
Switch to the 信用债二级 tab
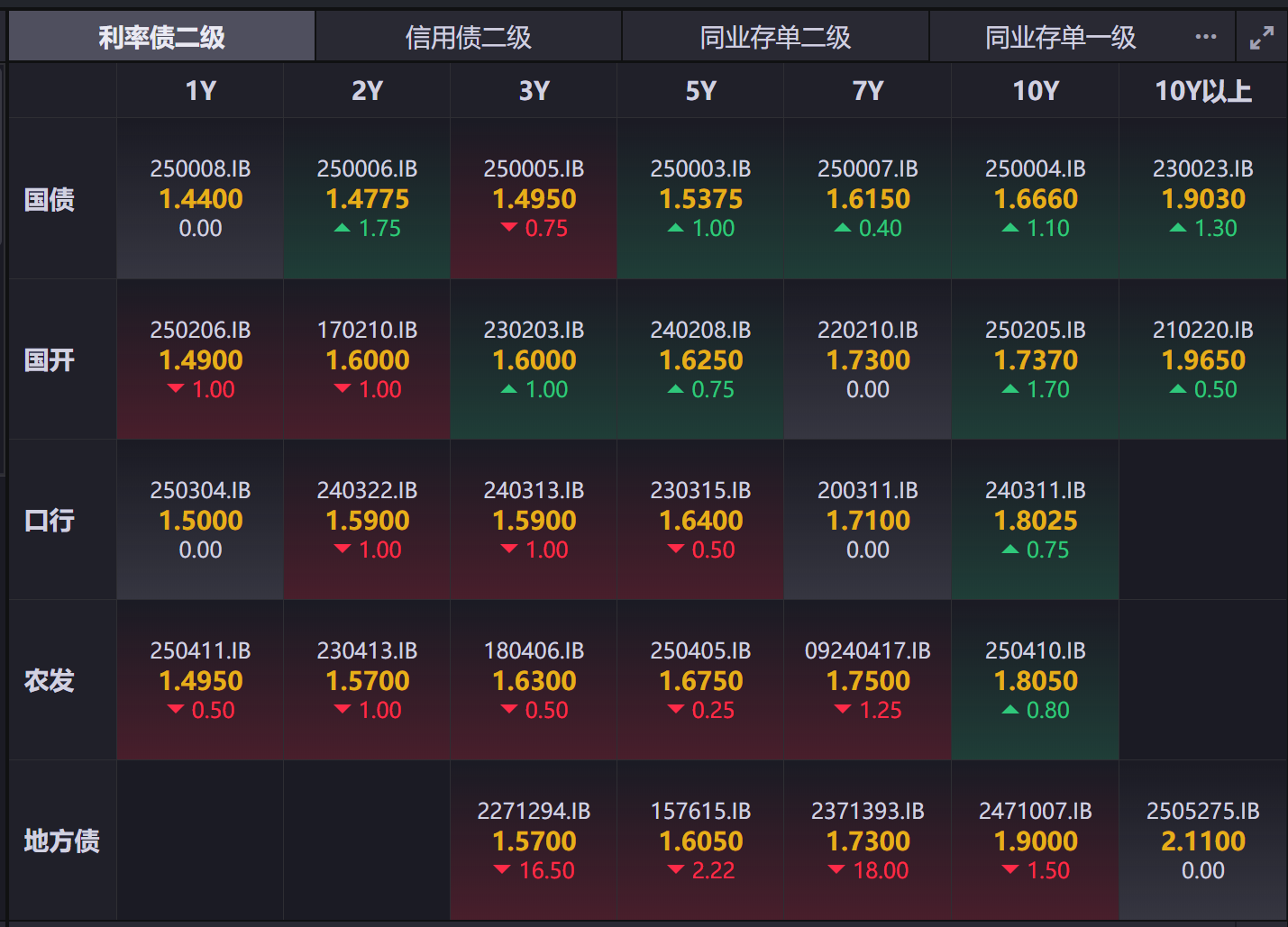pyautogui.click(x=468, y=37)
